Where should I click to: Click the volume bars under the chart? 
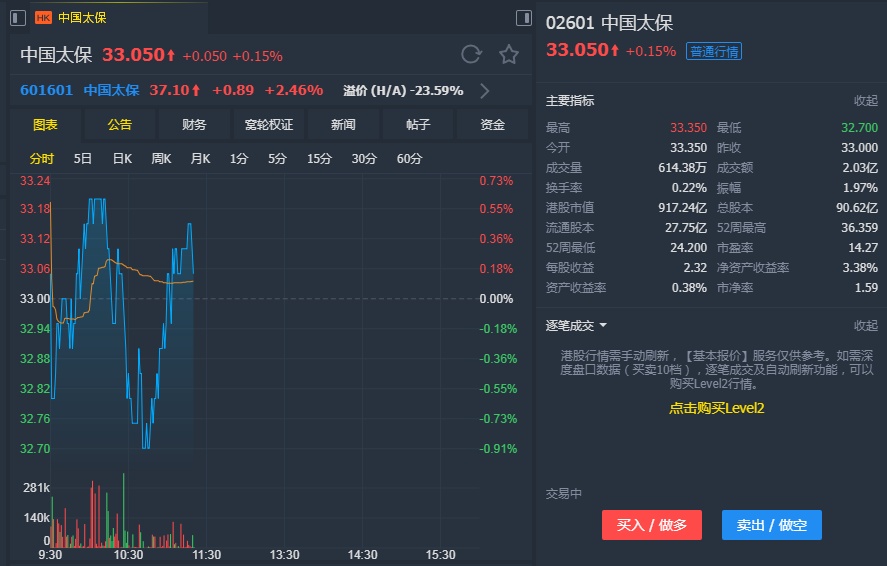coord(110,510)
